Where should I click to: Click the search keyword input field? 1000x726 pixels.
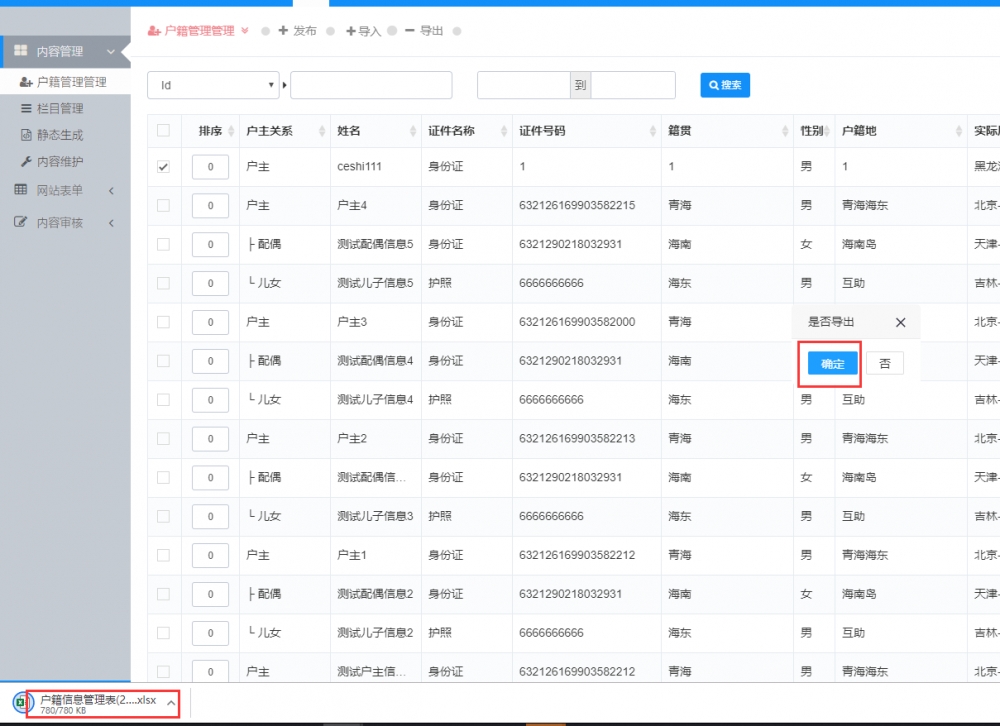click(x=371, y=85)
